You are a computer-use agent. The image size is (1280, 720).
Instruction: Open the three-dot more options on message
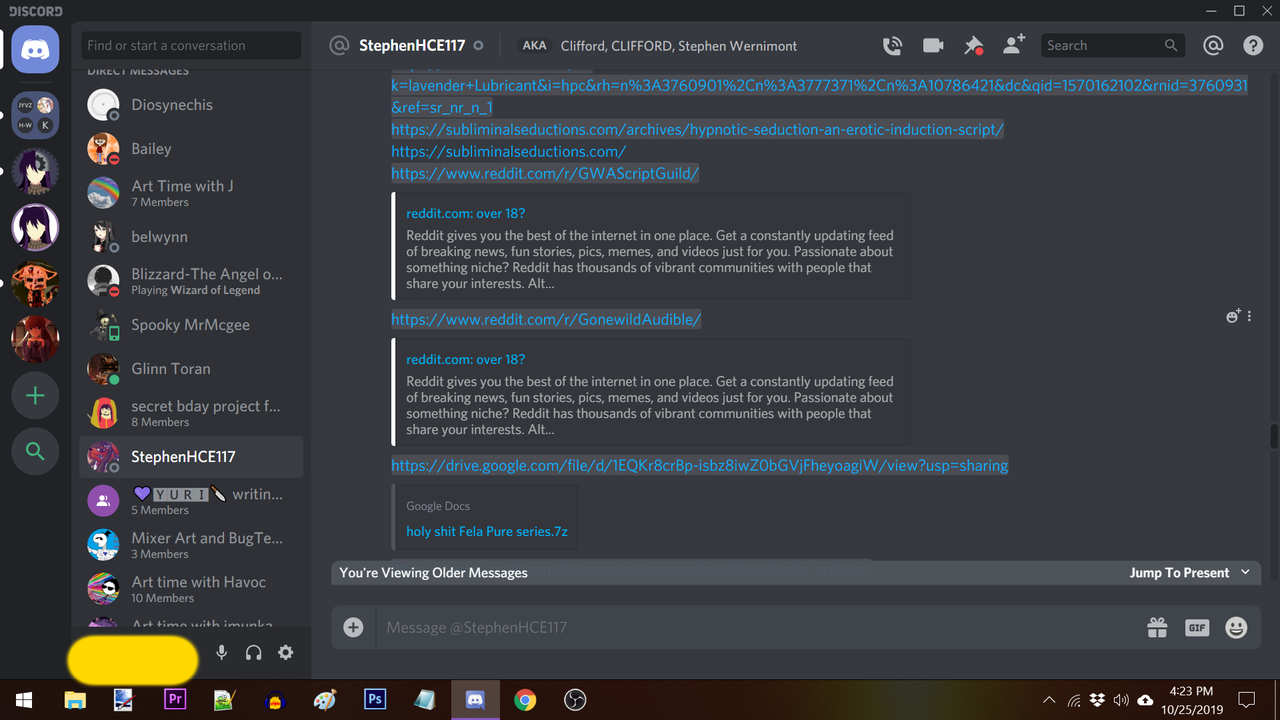click(1249, 316)
